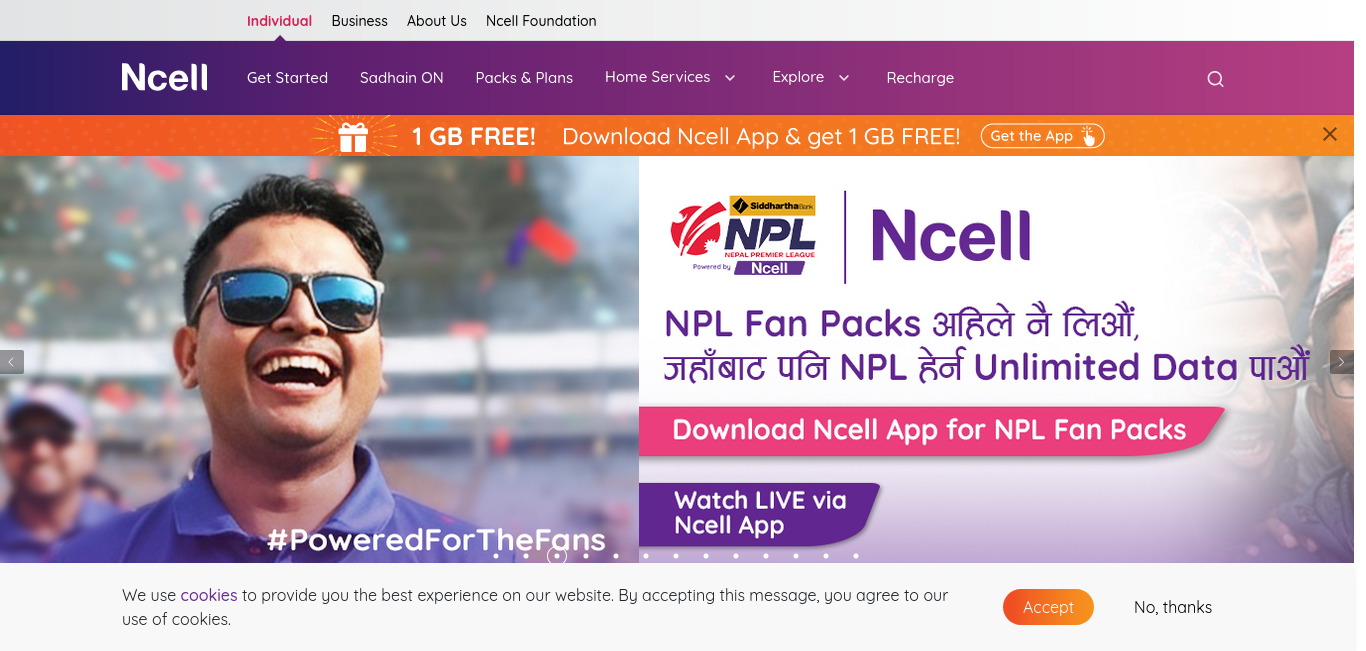Click Download Ncell App for NPL Fan Packs
Viewport: 1366px width, 651px height.
[x=930, y=430]
